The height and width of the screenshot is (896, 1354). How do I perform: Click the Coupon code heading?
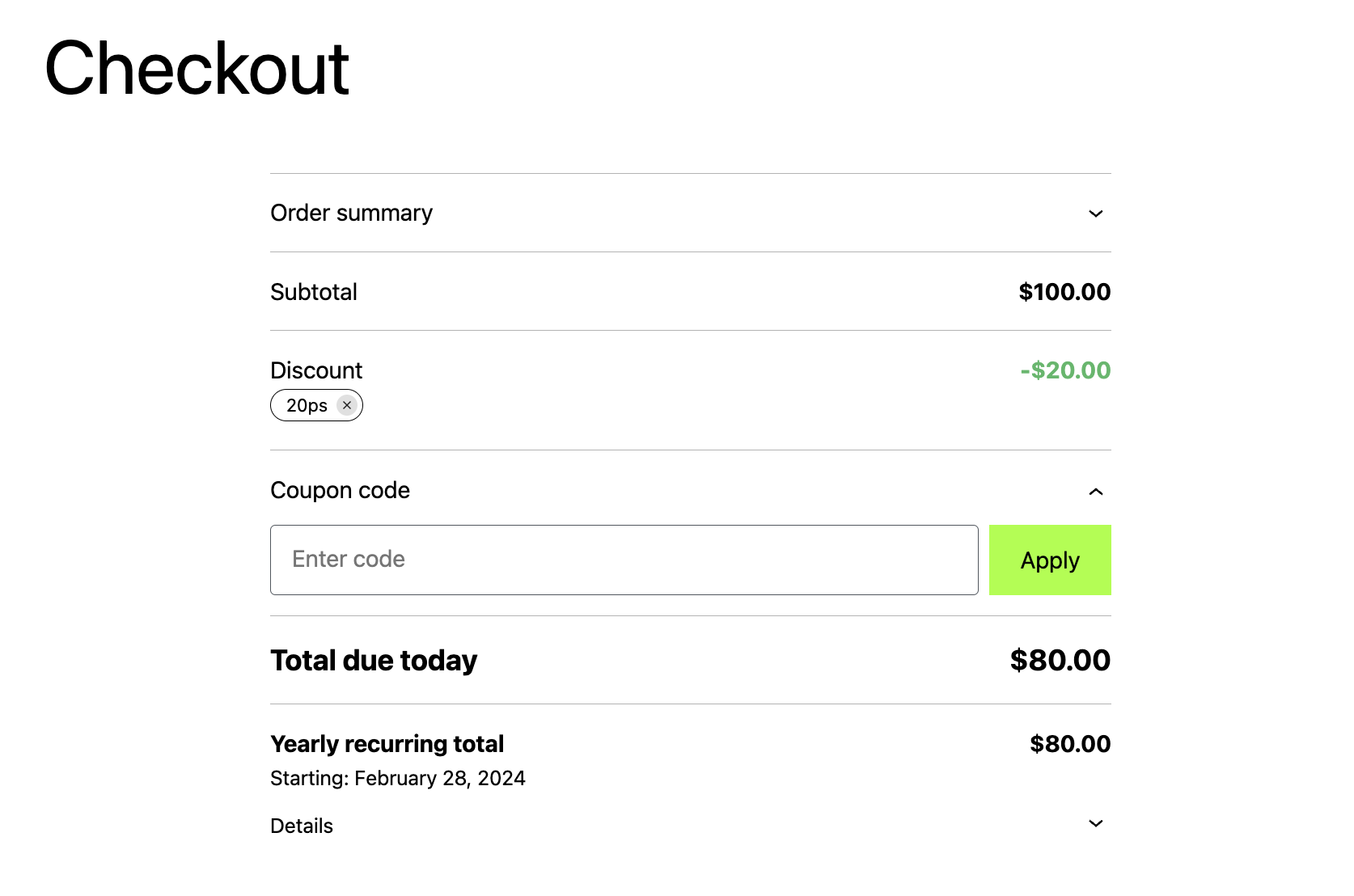pyautogui.click(x=340, y=490)
